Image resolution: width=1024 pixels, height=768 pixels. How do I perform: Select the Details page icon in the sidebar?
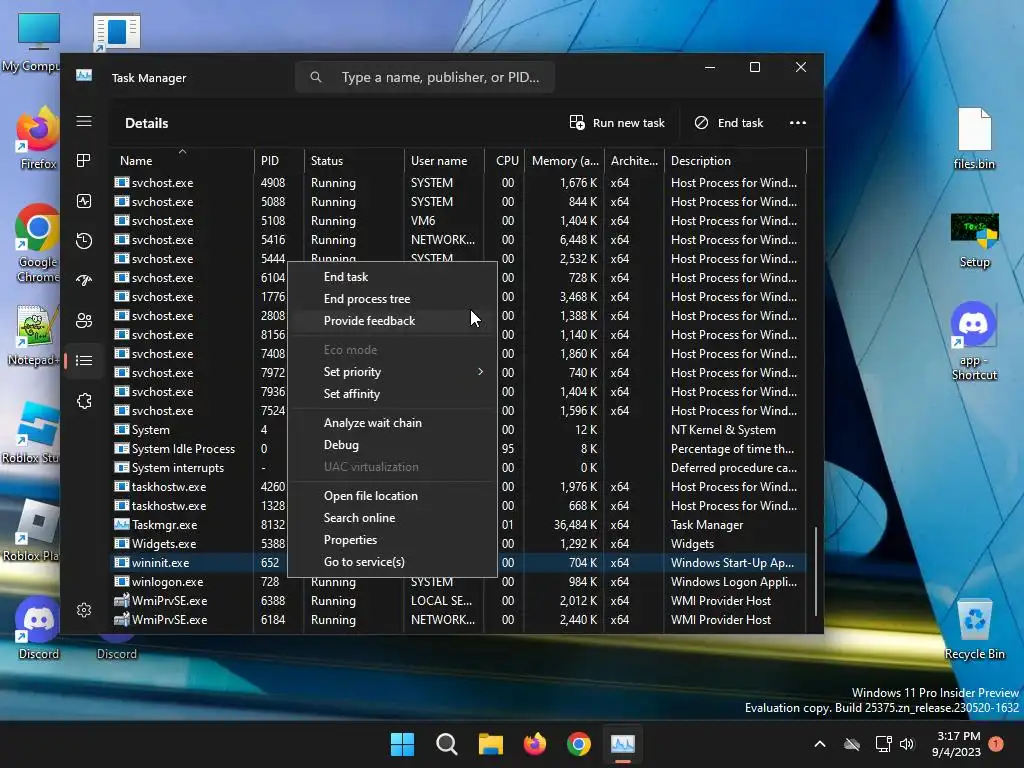[84, 360]
